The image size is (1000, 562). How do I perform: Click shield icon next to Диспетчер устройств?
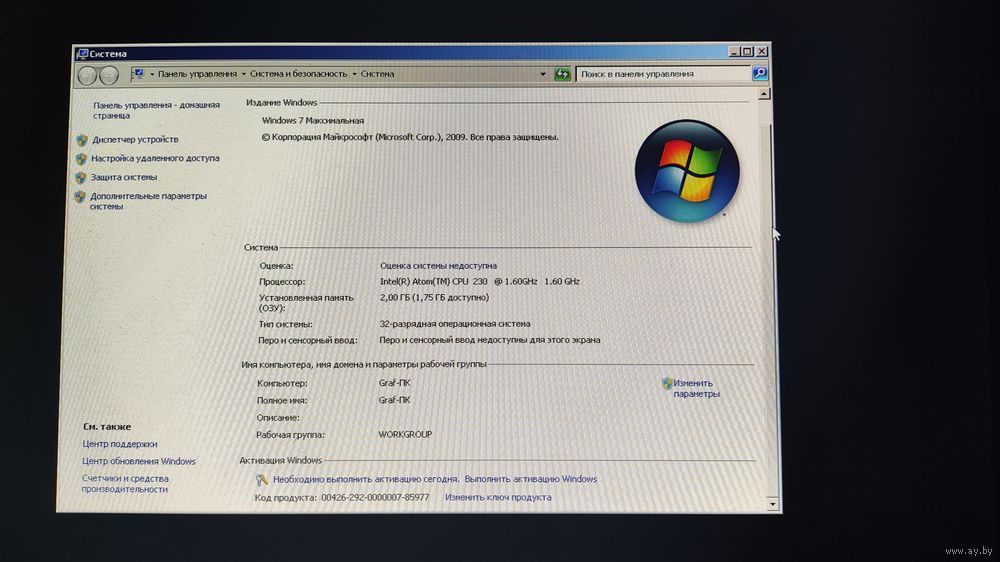click(82, 140)
